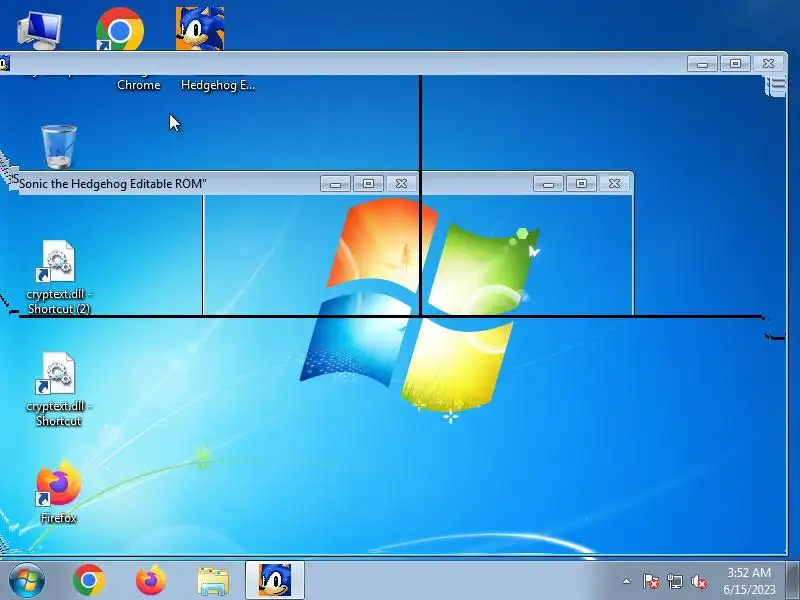This screenshot has width=800, height=600.
Task: Click the Show desktop strip beside the clock
Action: [x=792, y=581]
